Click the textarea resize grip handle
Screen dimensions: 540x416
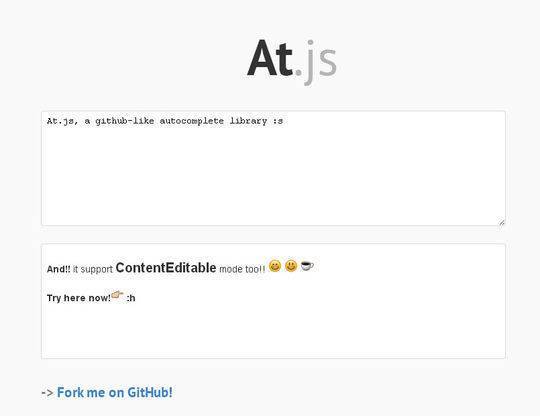point(502,222)
